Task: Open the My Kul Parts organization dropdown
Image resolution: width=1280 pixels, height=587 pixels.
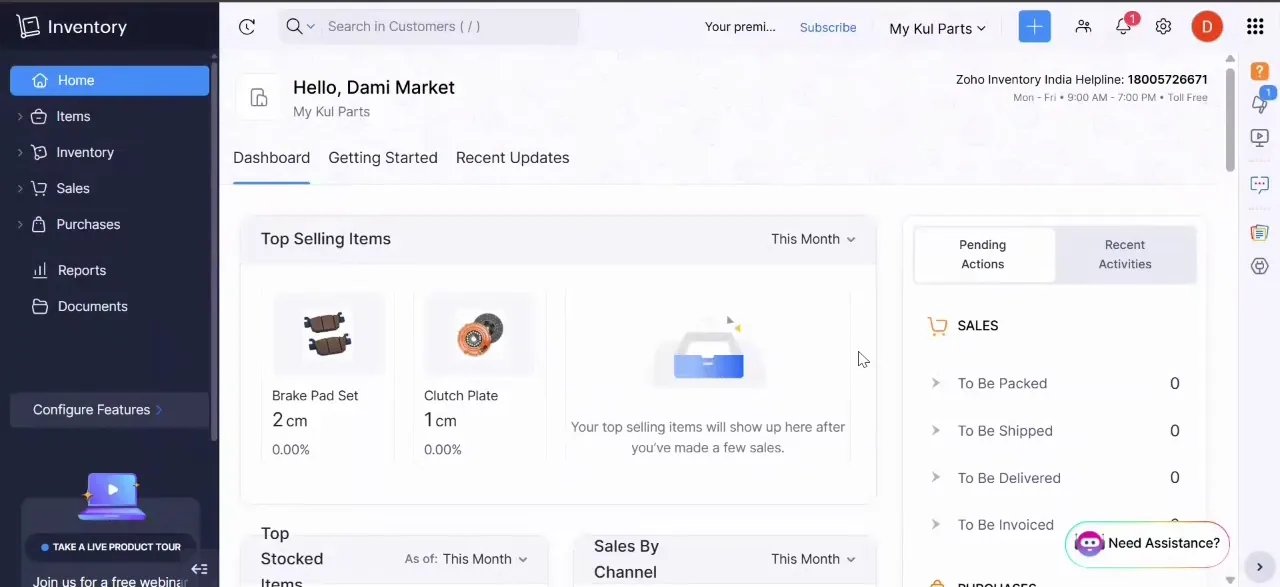Action: (x=937, y=28)
